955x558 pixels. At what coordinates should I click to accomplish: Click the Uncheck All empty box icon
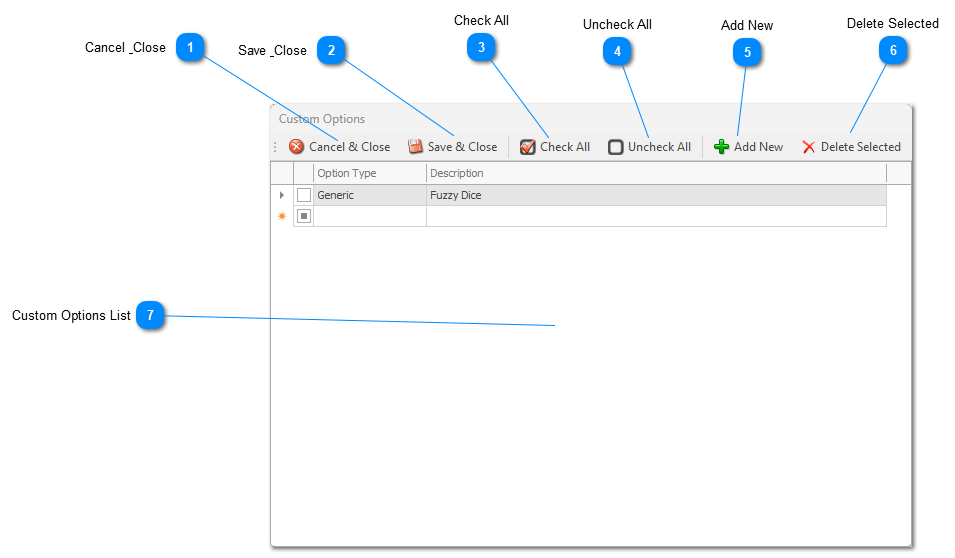click(x=616, y=147)
